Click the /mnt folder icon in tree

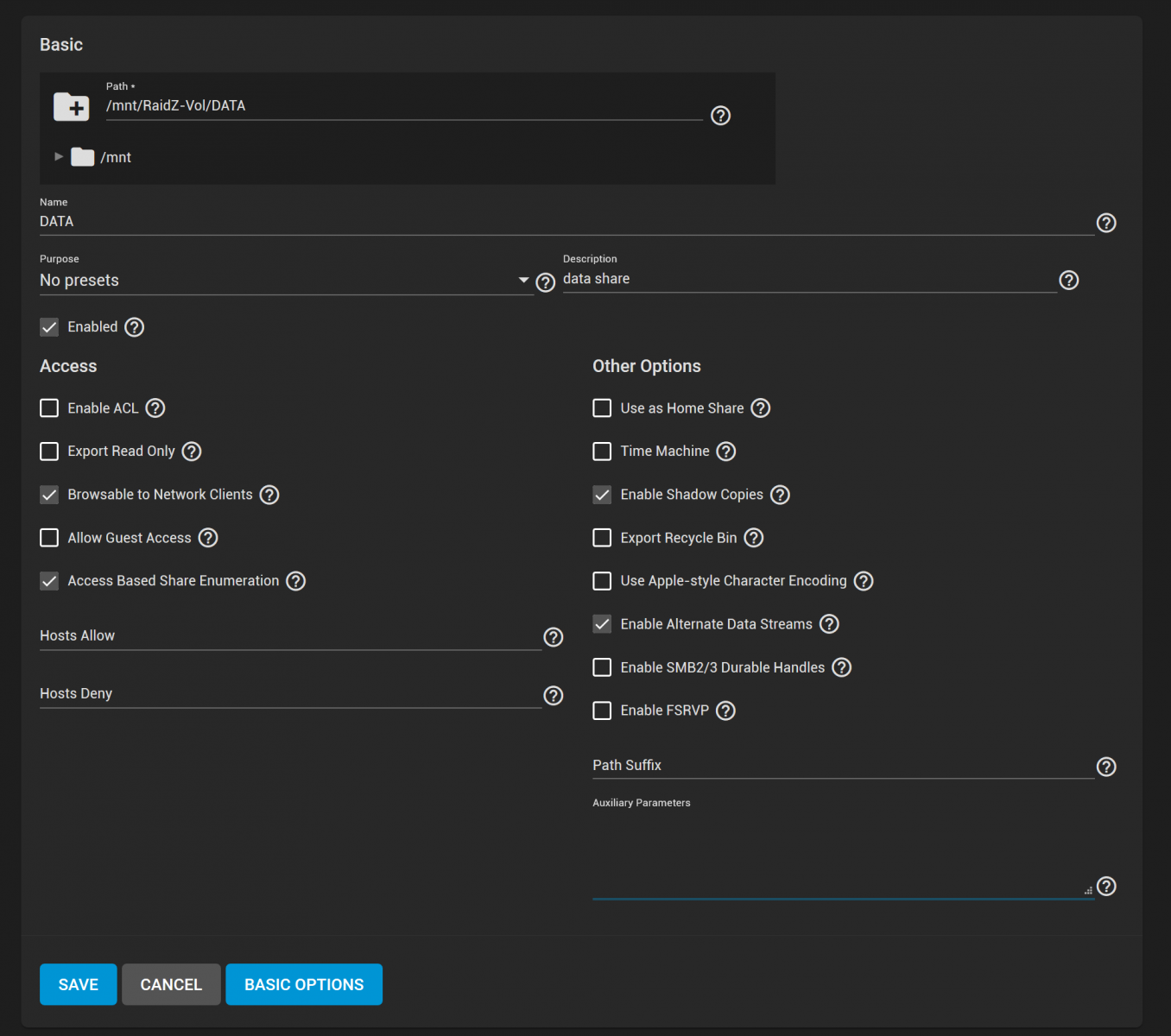tap(83, 157)
